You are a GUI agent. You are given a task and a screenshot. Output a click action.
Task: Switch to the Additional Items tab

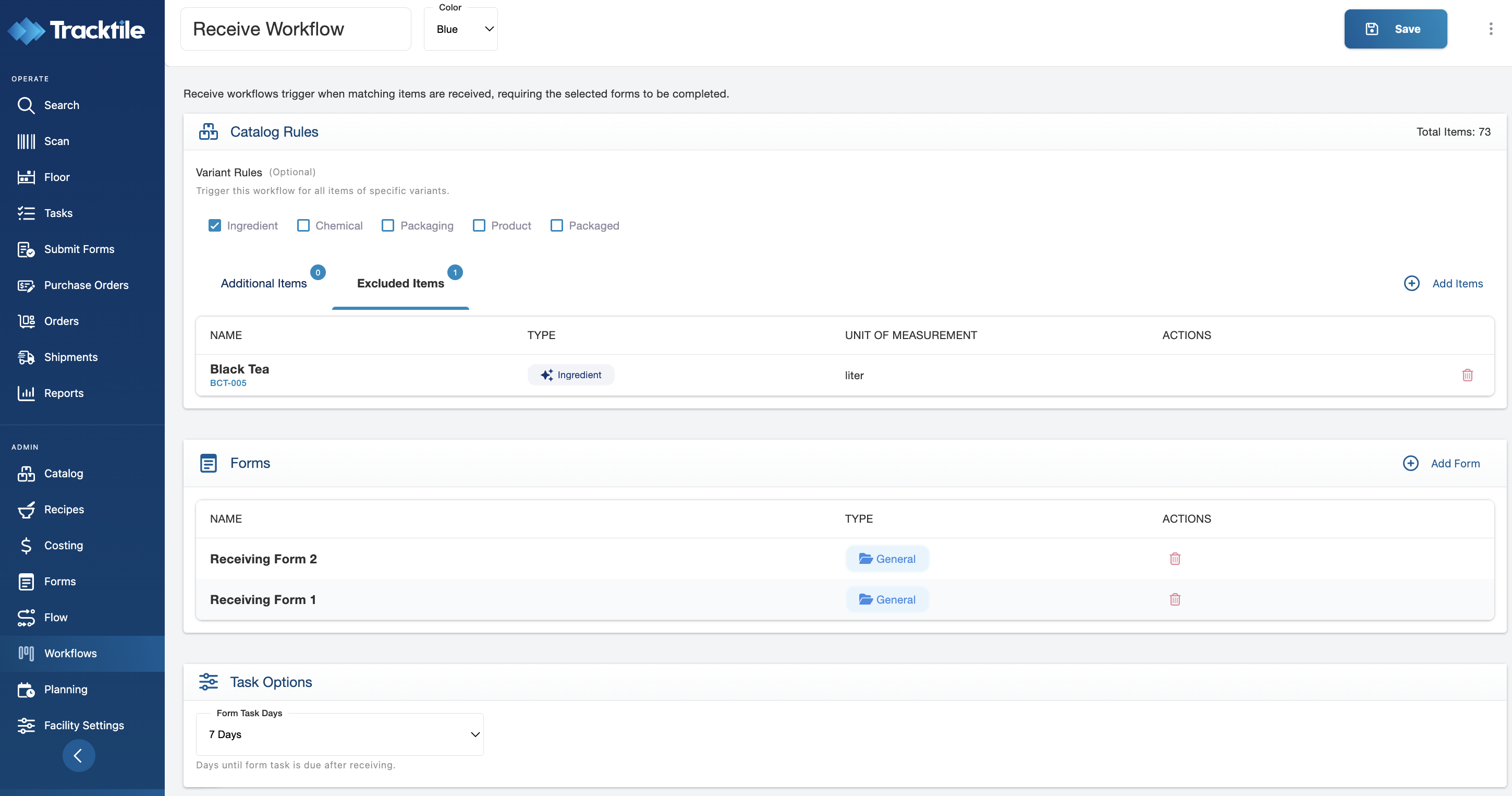[263, 284]
